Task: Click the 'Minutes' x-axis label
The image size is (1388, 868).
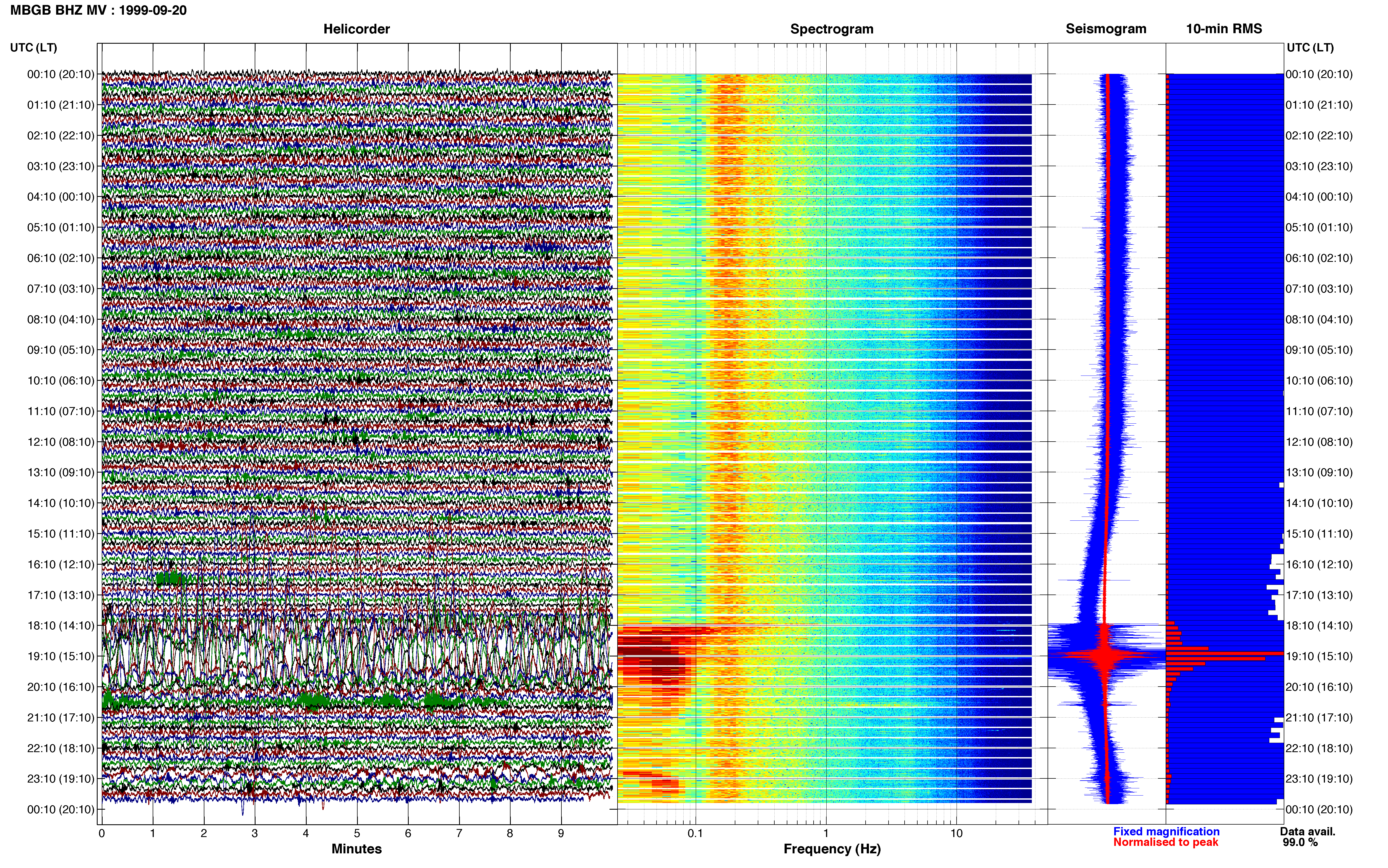Action: [x=356, y=848]
